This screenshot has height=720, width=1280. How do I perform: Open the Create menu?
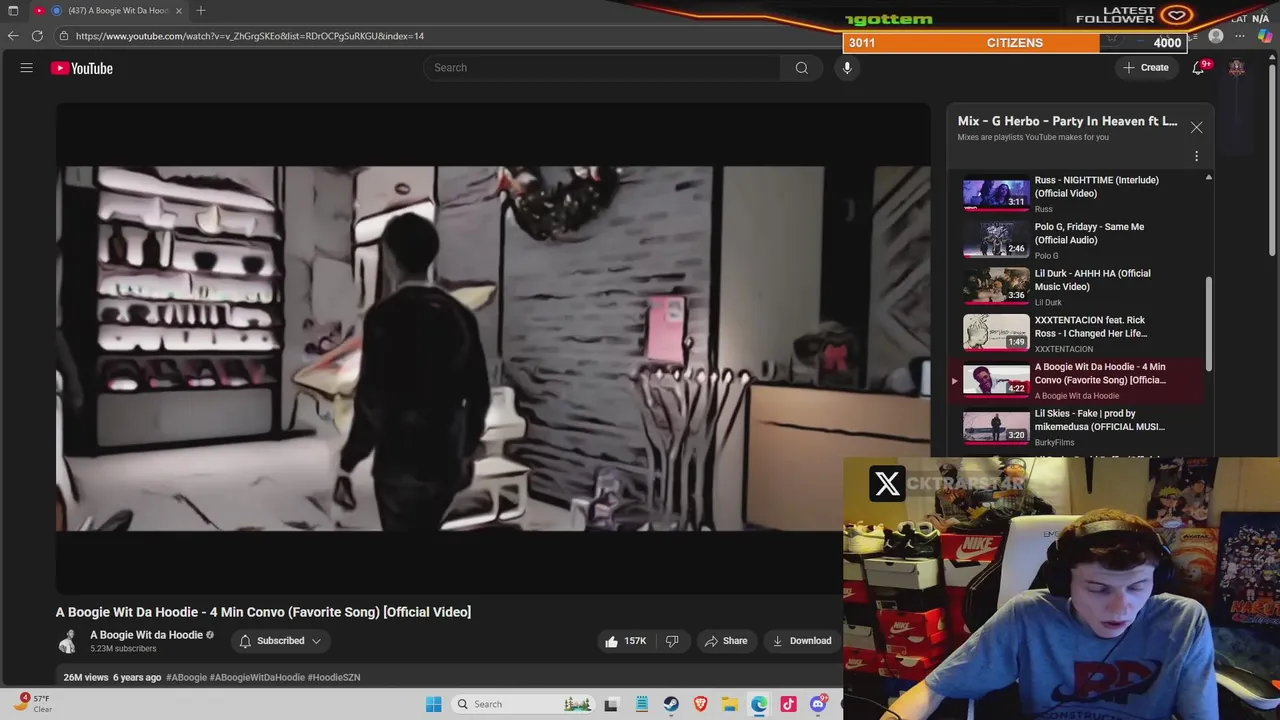1146,68
